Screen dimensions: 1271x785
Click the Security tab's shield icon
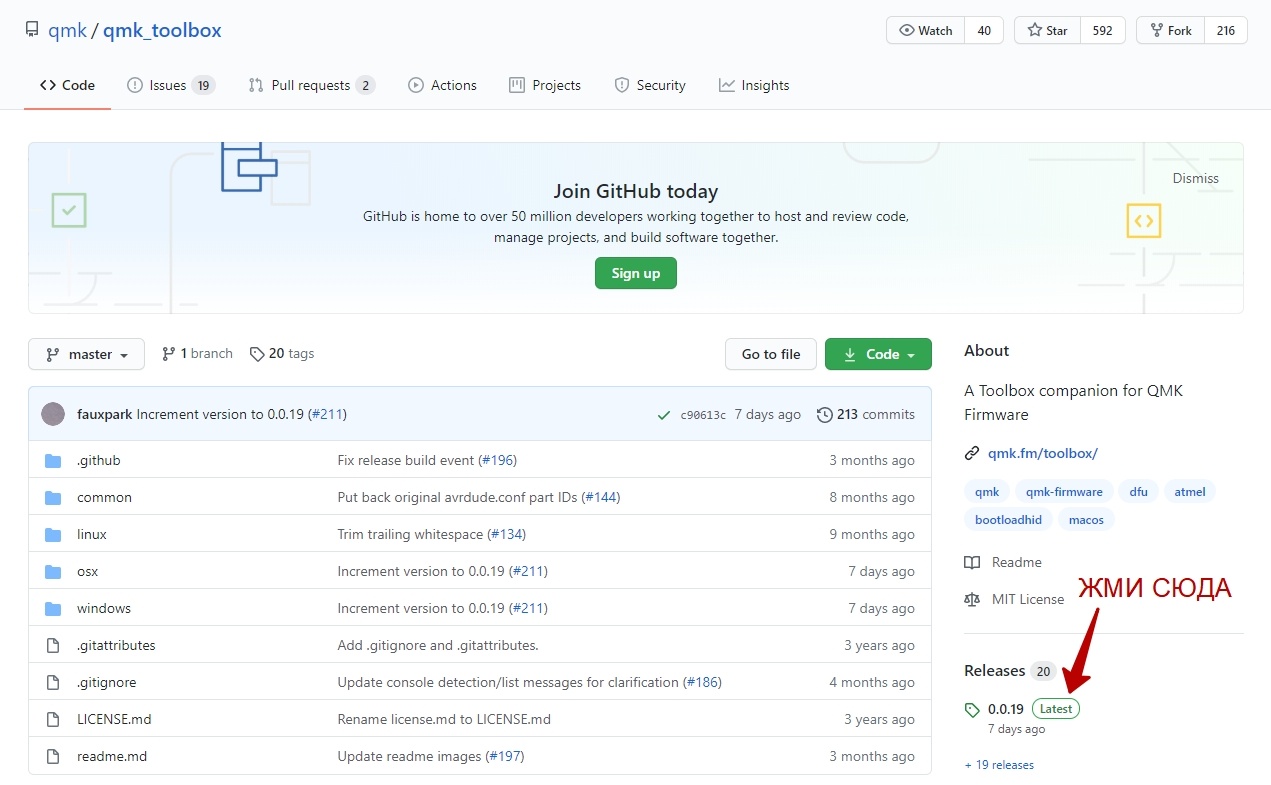point(622,85)
